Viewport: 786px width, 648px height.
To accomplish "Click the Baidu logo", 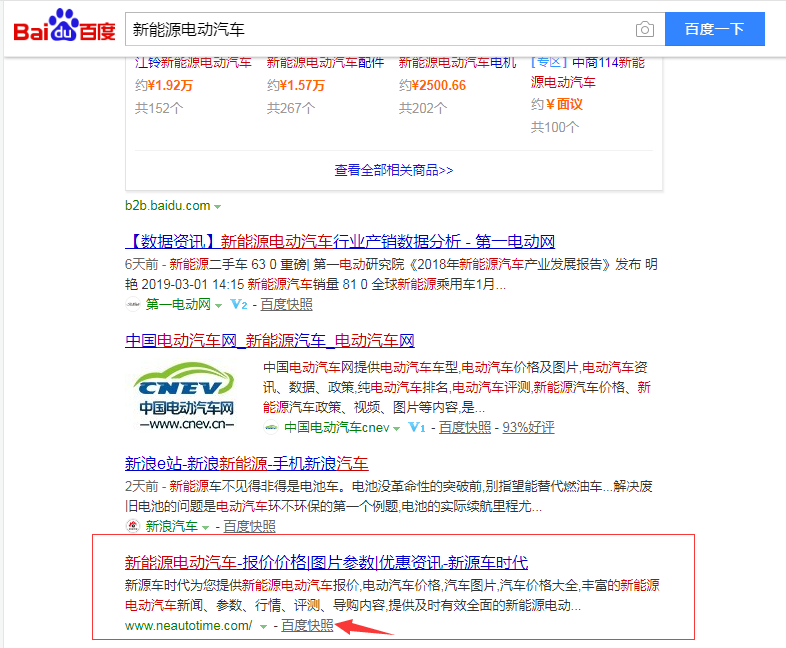I will (65, 25).
